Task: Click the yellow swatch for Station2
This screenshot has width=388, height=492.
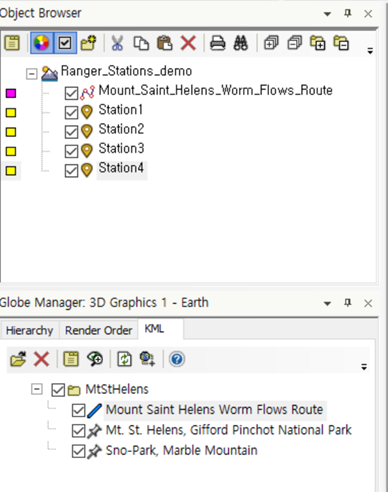Action: pos(11,132)
